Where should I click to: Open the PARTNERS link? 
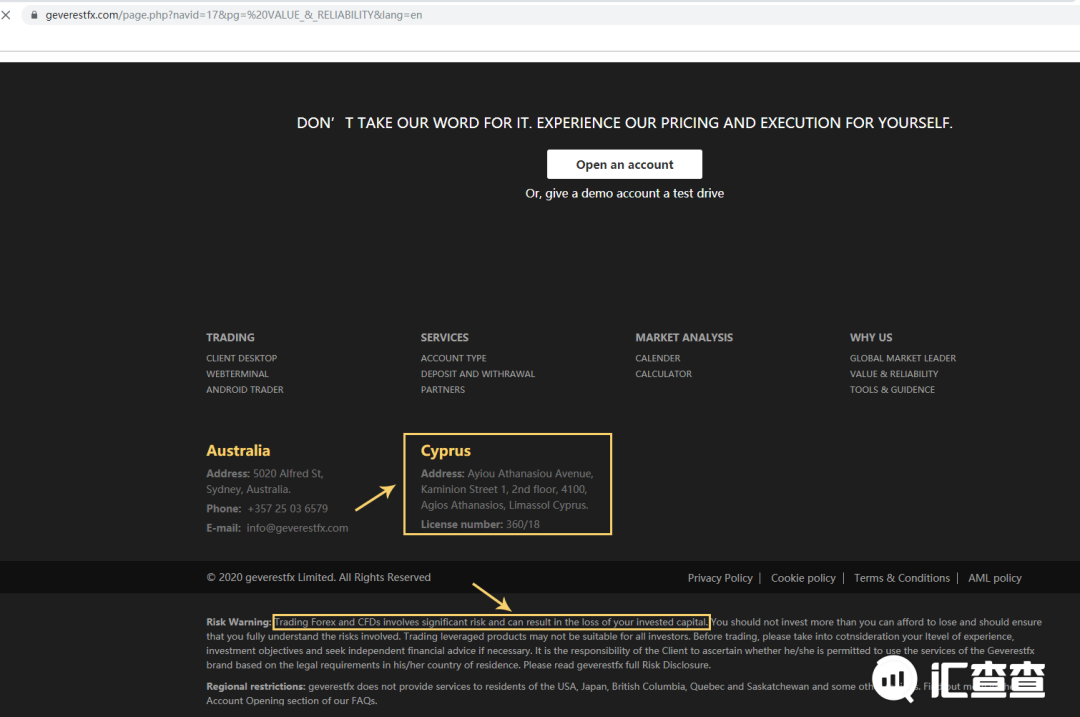tap(443, 390)
